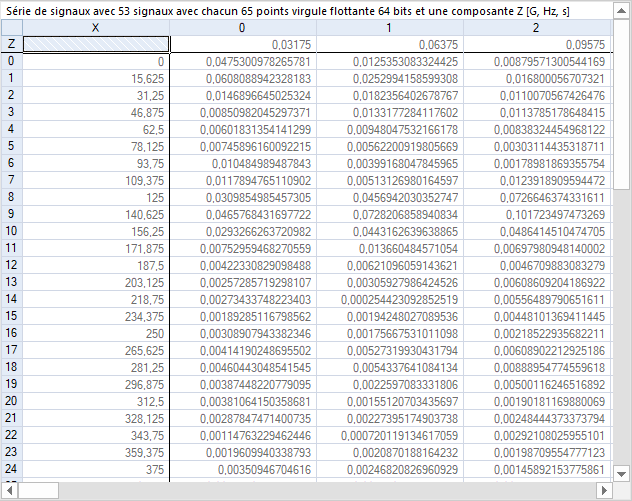Select the Z row header

[x=12, y=44]
